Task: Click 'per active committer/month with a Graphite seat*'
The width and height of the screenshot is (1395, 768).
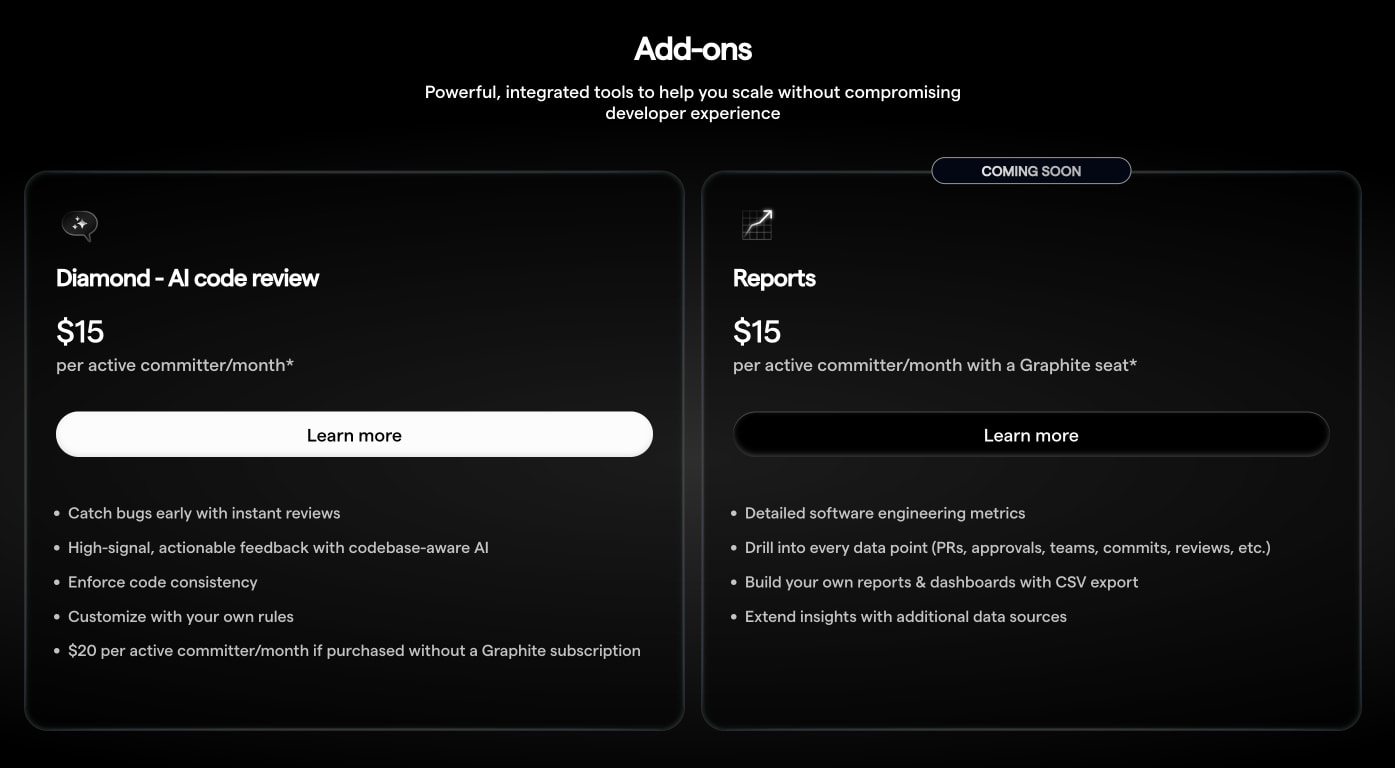Action: (x=935, y=365)
